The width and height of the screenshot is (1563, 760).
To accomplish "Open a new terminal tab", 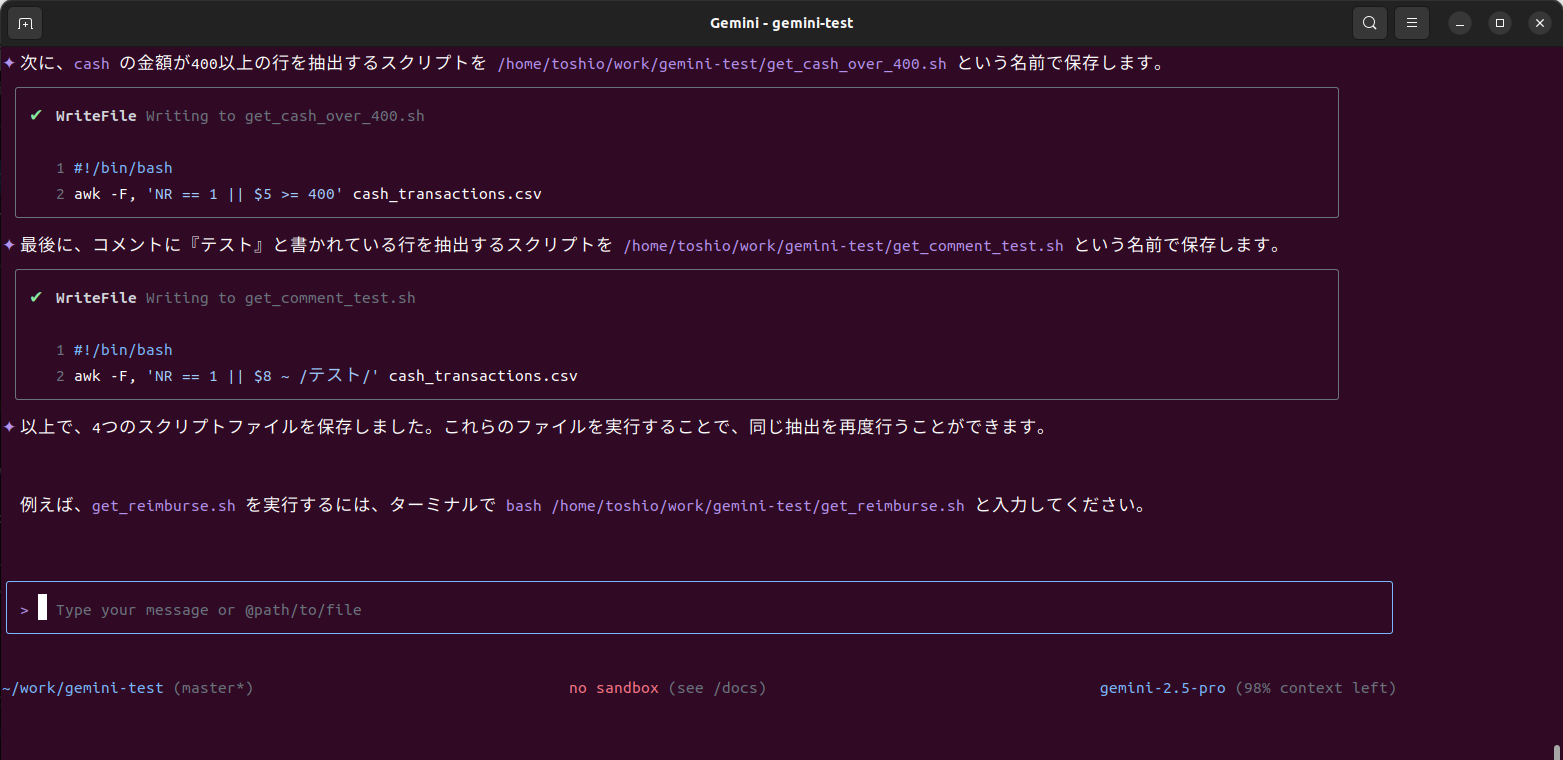I will tap(24, 22).
